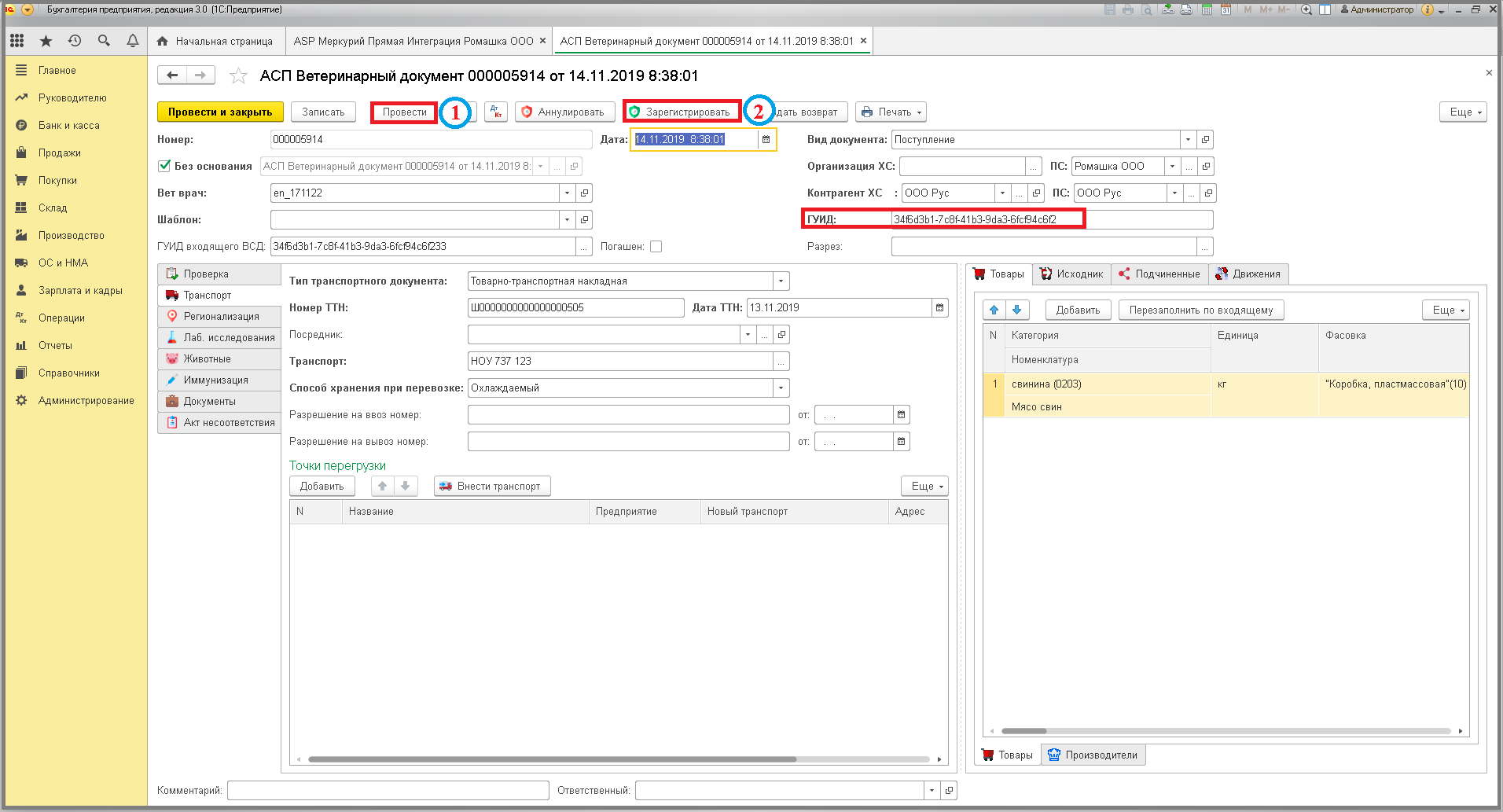Open the Производители bottom tab
Viewport: 1503px width, 812px height.
click(x=1093, y=755)
